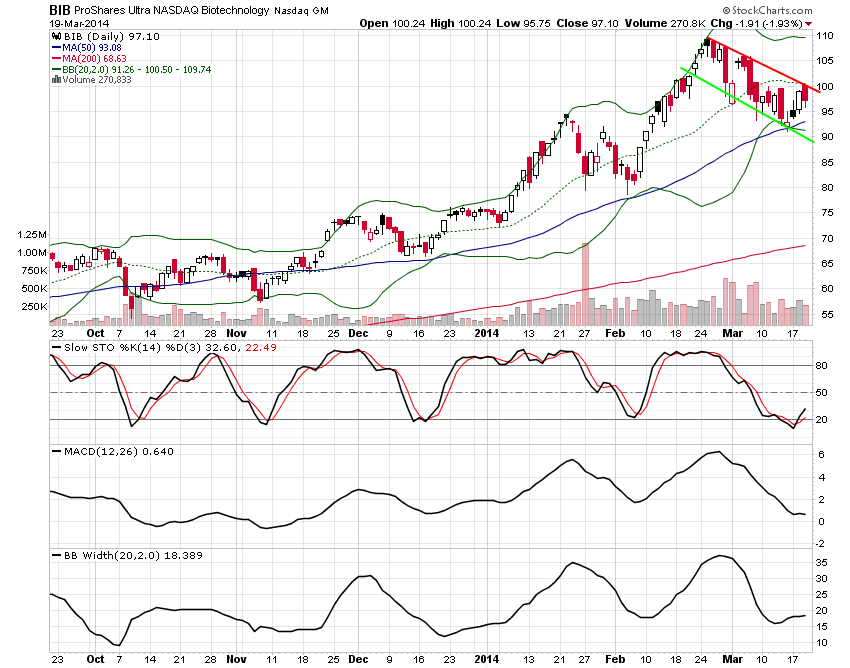Click the 19-Mar-2014 date label
Viewport: 850px width, 668px height.
79,23
